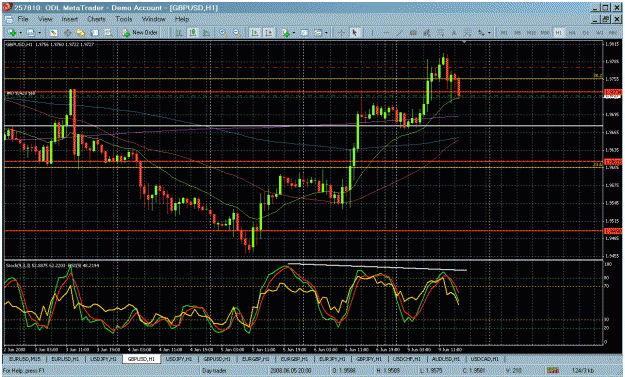The width and height of the screenshot is (625, 377).
Task: Open the Window menu
Action: (153, 19)
